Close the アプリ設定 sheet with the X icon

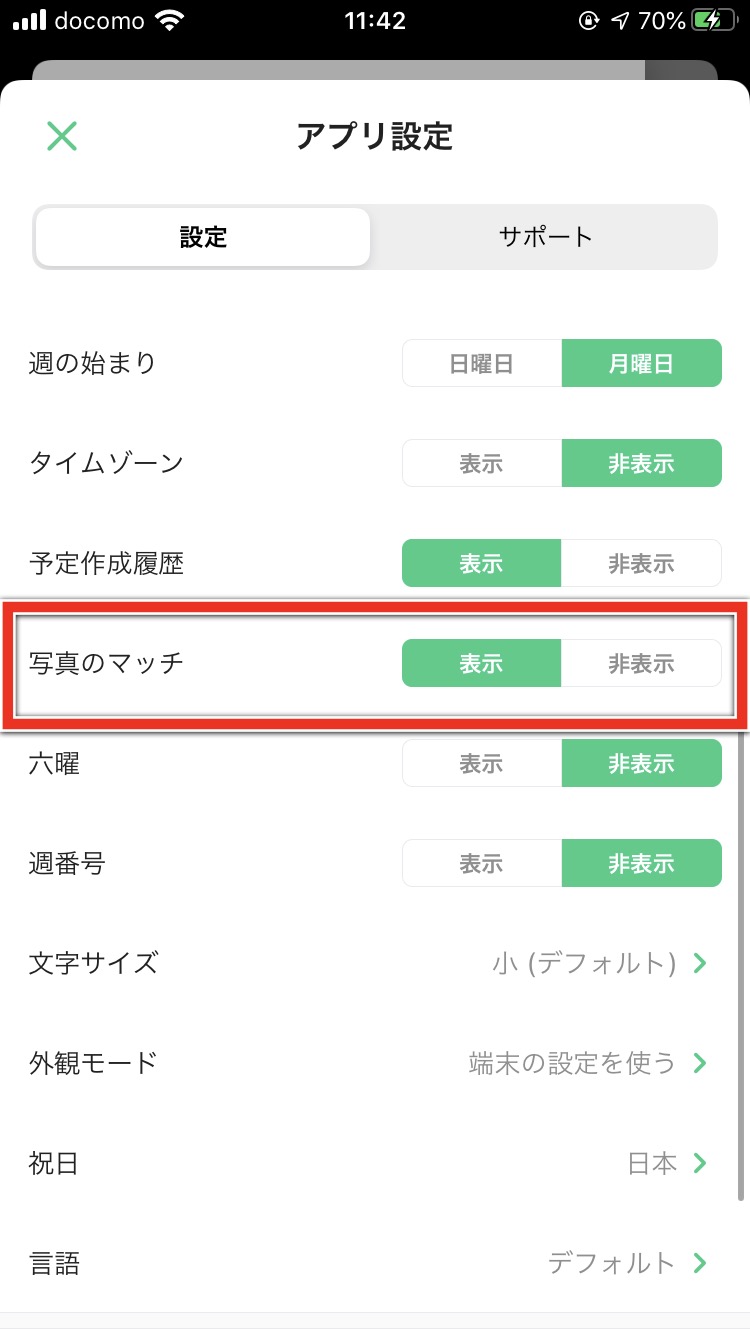pos(62,136)
